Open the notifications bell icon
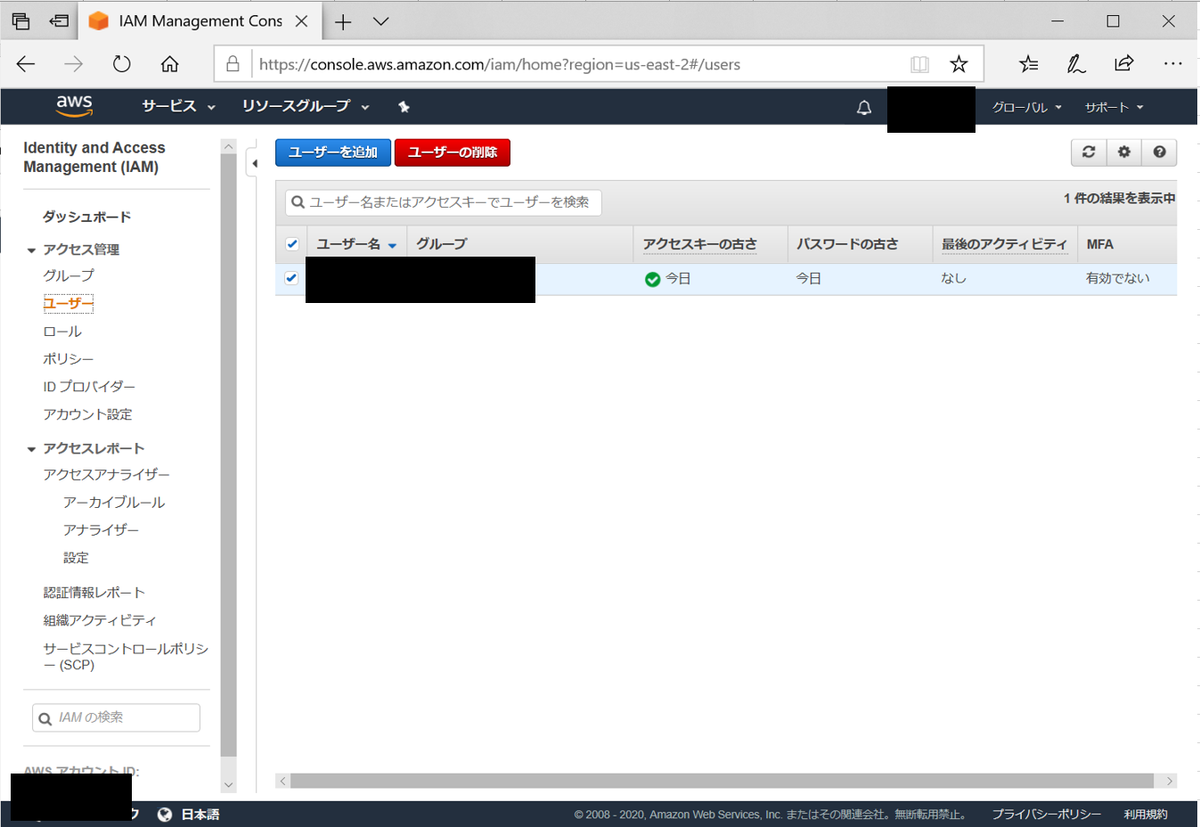1200x827 pixels. tap(865, 107)
